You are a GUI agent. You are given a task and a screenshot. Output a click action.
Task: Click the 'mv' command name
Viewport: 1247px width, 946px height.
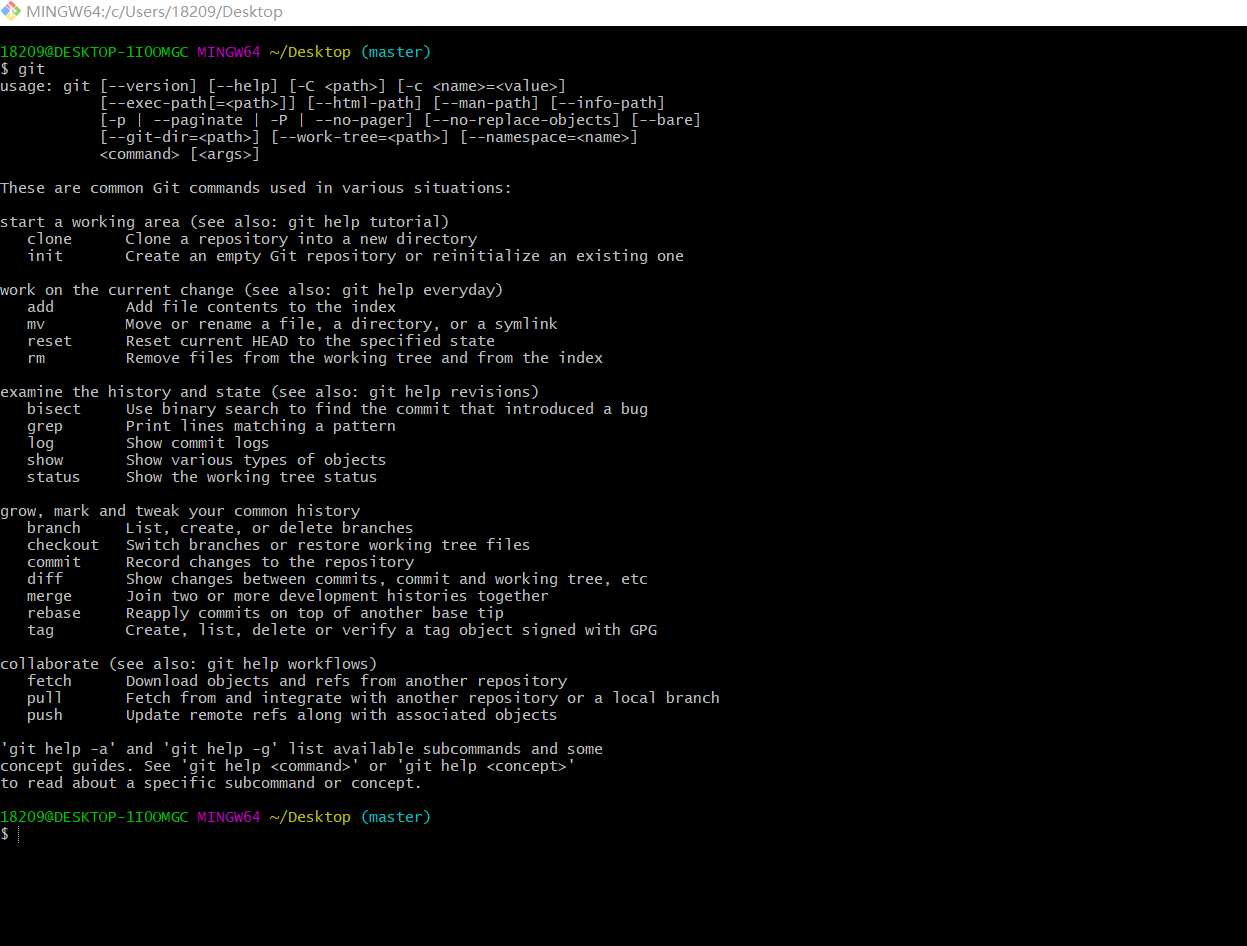click(x=36, y=324)
